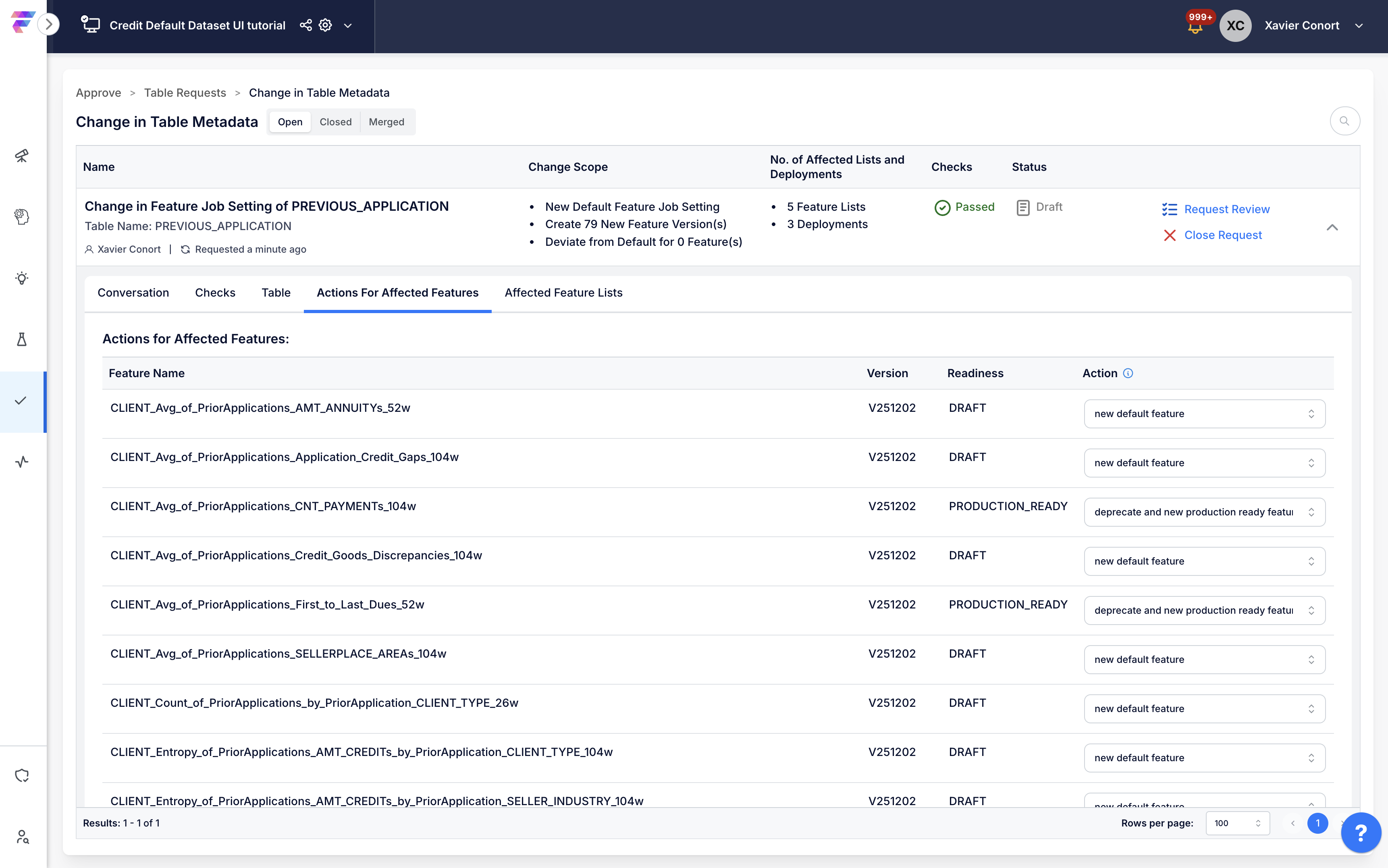Open the Rows per page dropdown
Viewport: 1388px width, 868px height.
tap(1237, 823)
